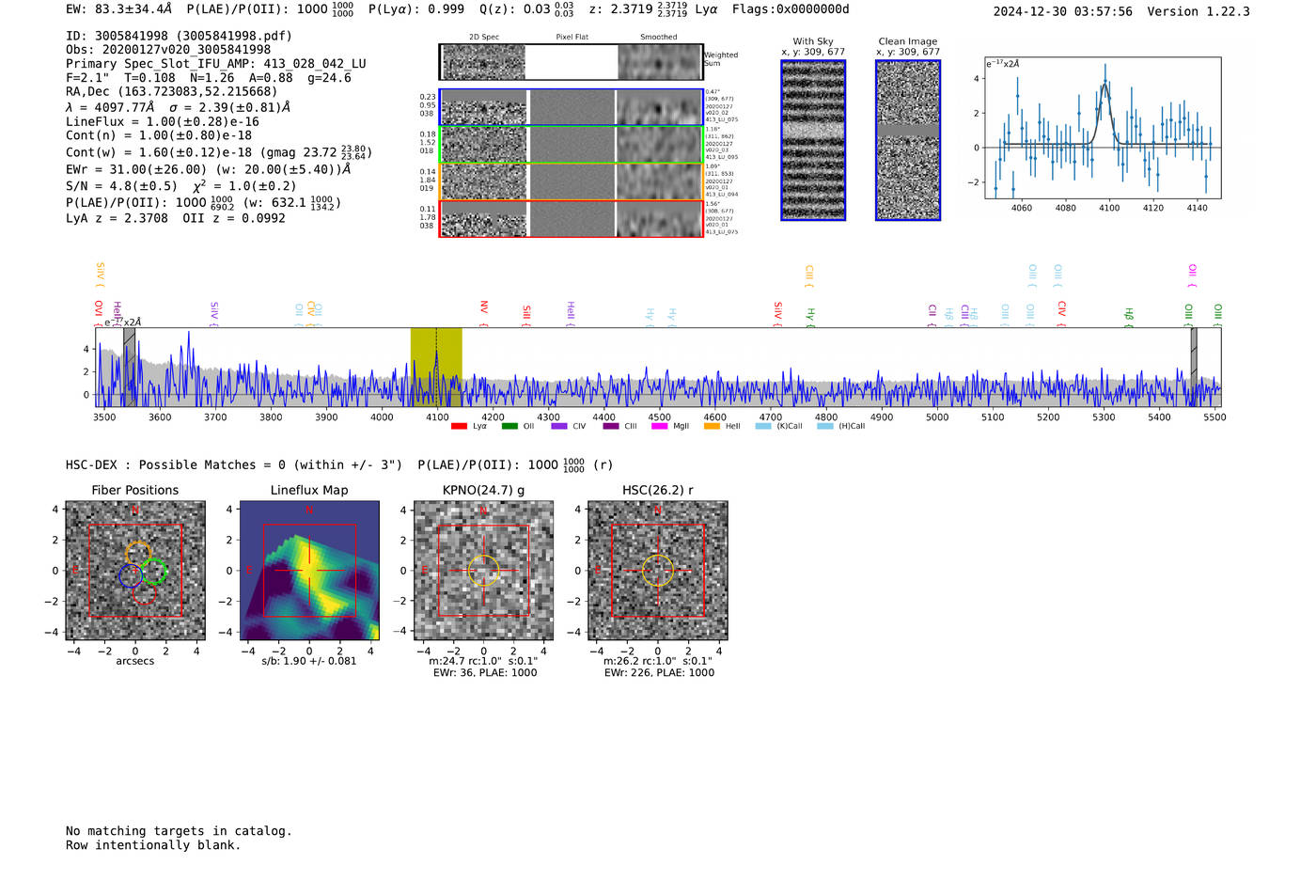Click the orange fiber circle in Fiber Positions
The image size is (1316, 896).
click(x=138, y=554)
